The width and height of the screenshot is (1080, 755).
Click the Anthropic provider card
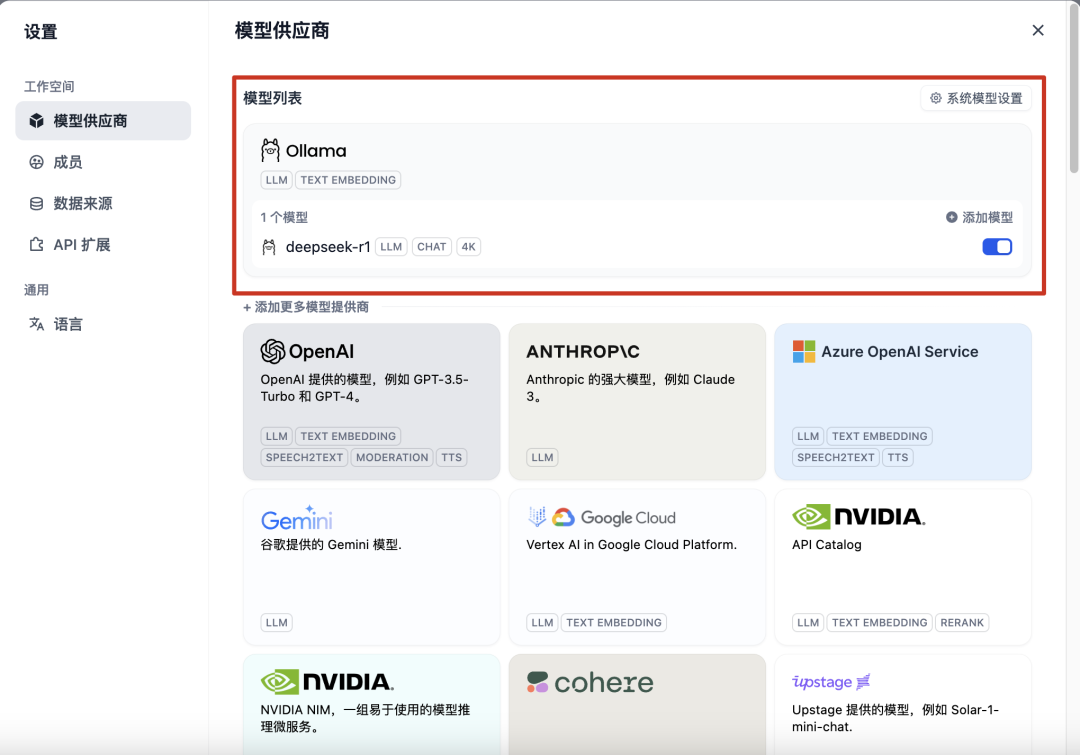point(637,400)
